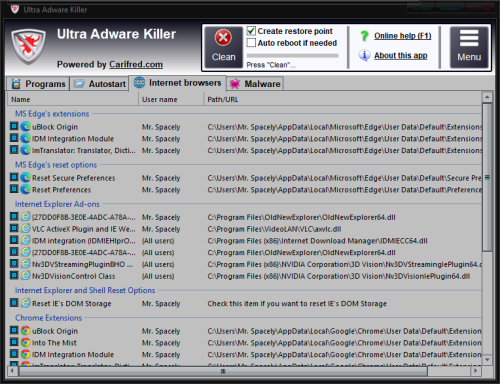Click the Programs tab lock icon

pos(16,83)
